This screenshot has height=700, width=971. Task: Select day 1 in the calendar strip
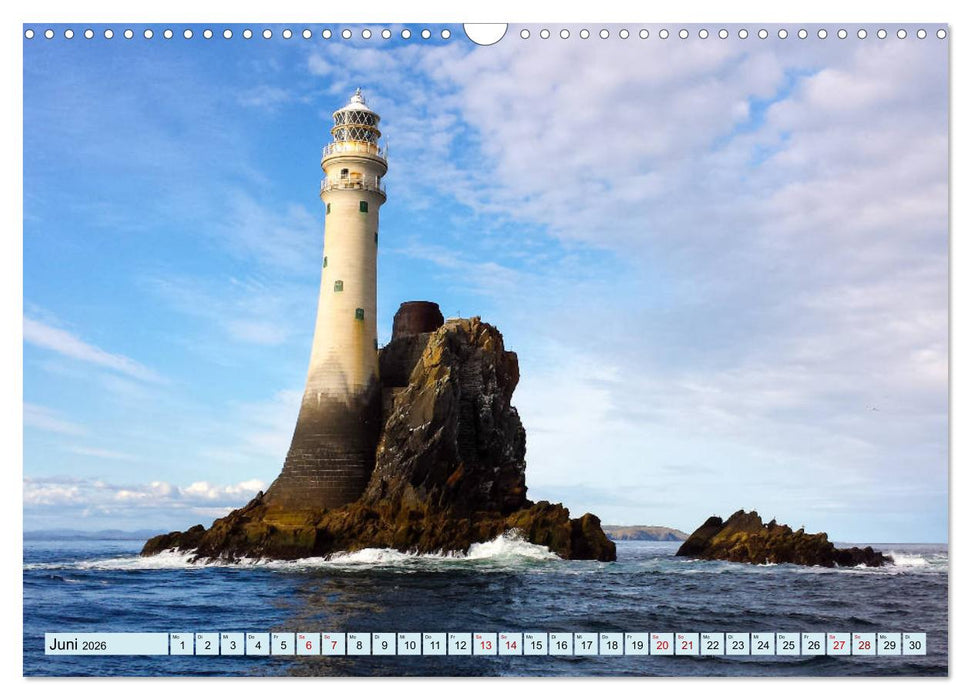click(x=181, y=644)
